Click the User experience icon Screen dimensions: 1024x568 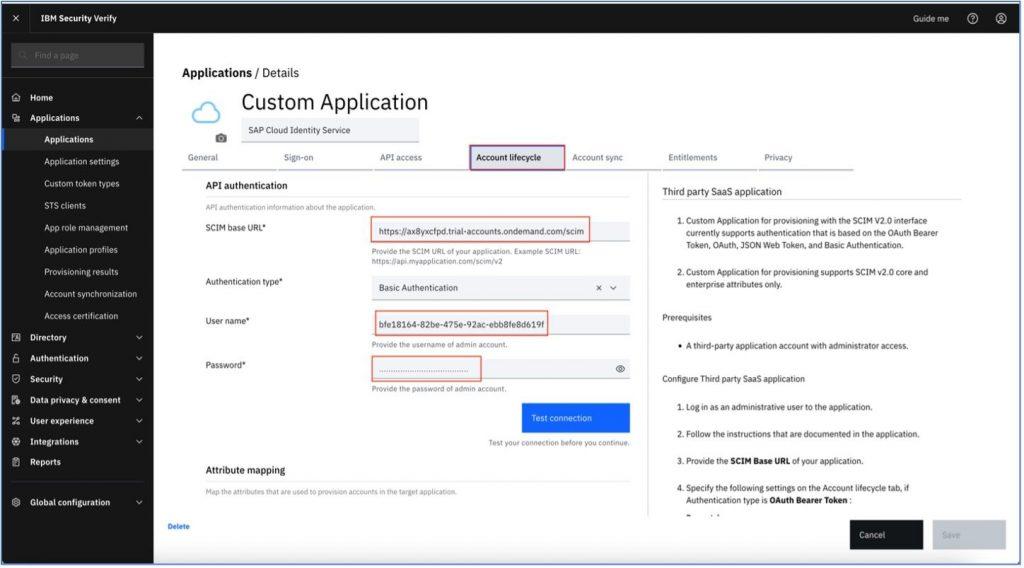[16, 421]
